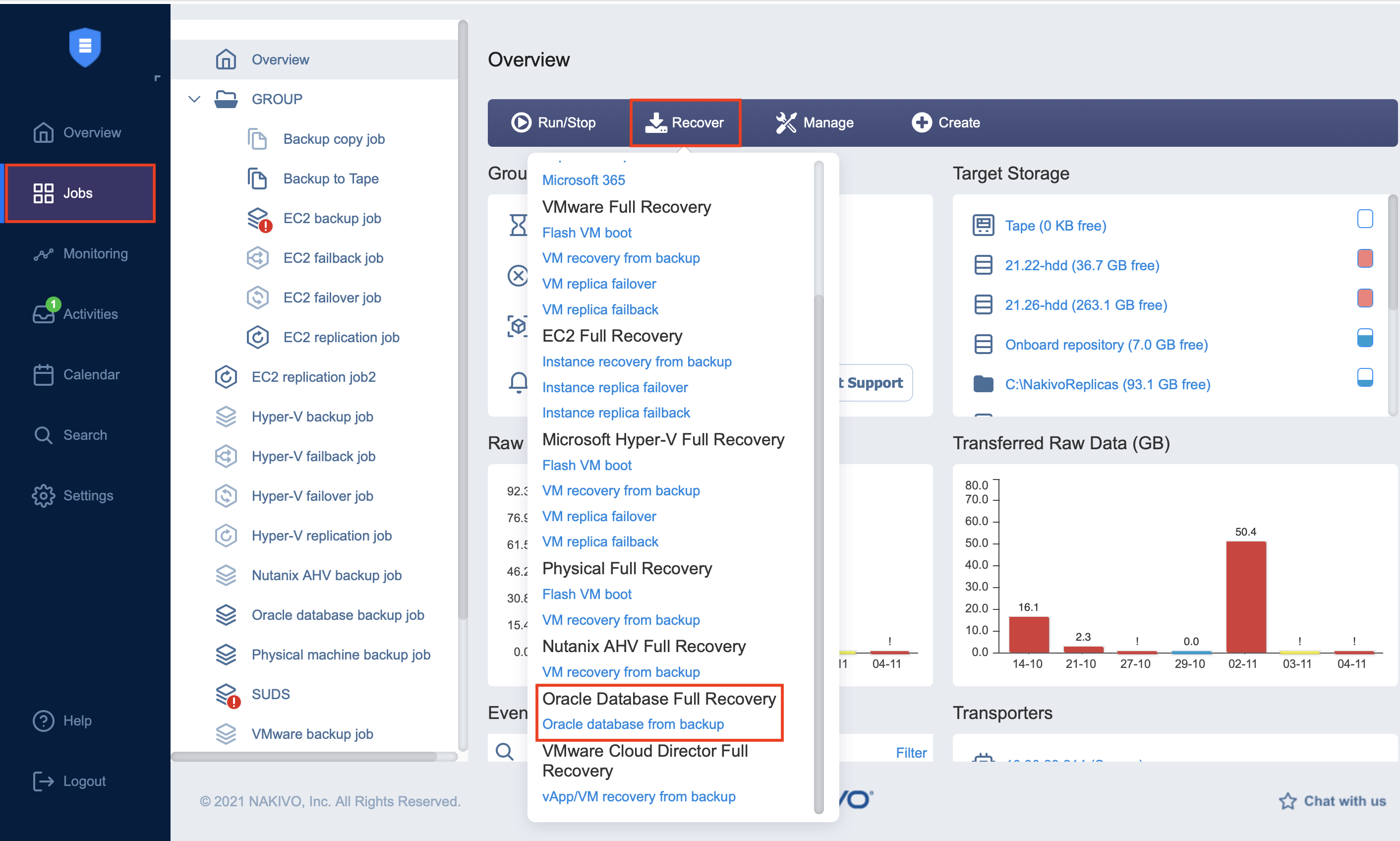Choose Flash VM boot under VMware
This screenshot has height=841, width=1400.
click(x=586, y=233)
